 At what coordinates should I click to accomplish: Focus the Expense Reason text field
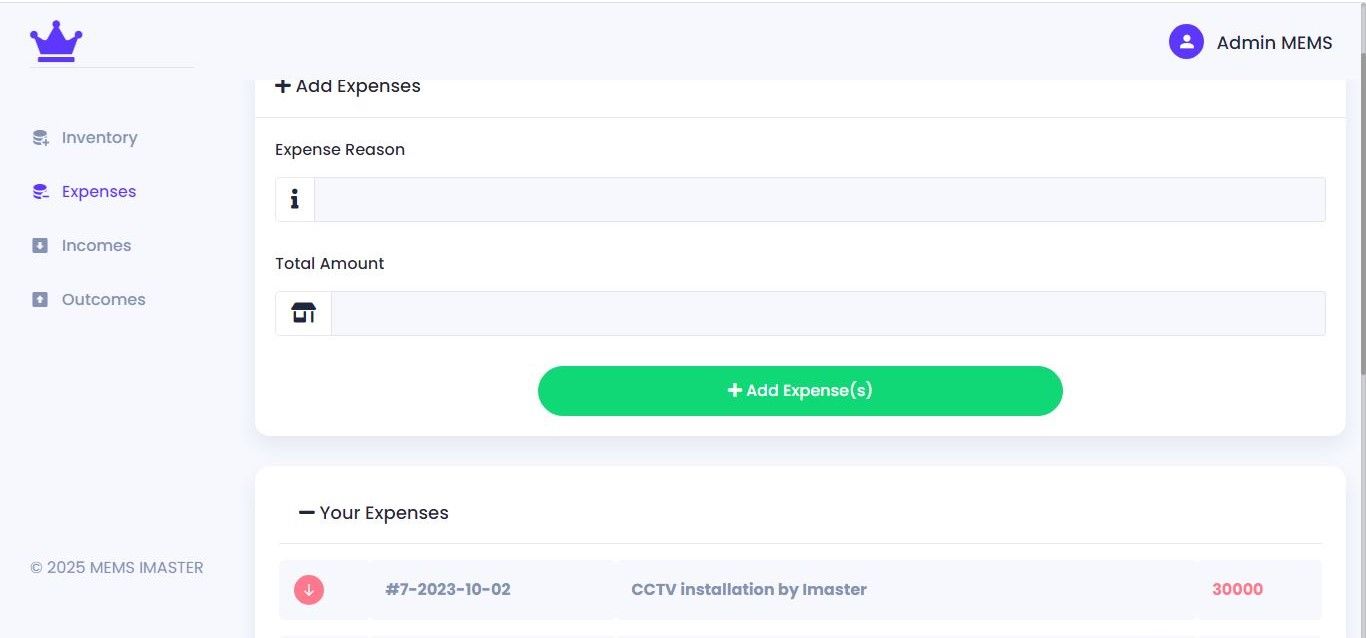coord(819,200)
